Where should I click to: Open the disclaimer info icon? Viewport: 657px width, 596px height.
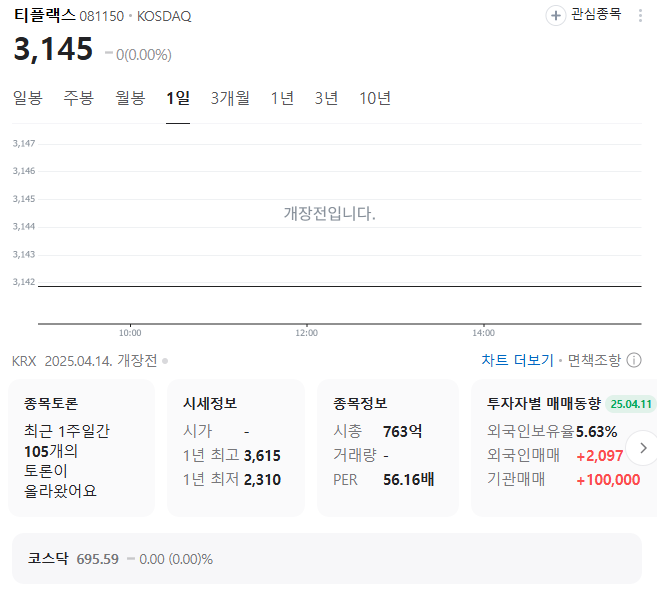coord(634,360)
